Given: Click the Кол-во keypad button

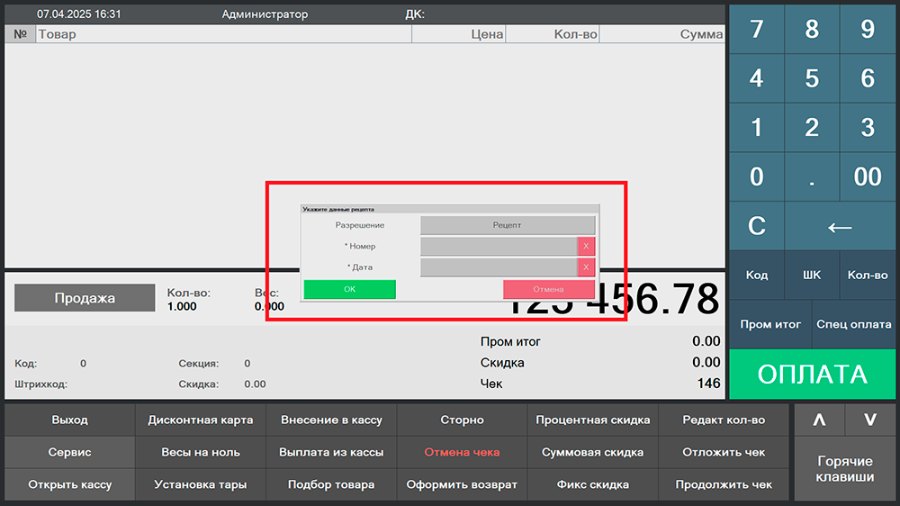Looking at the screenshot, I should [867, 275].
